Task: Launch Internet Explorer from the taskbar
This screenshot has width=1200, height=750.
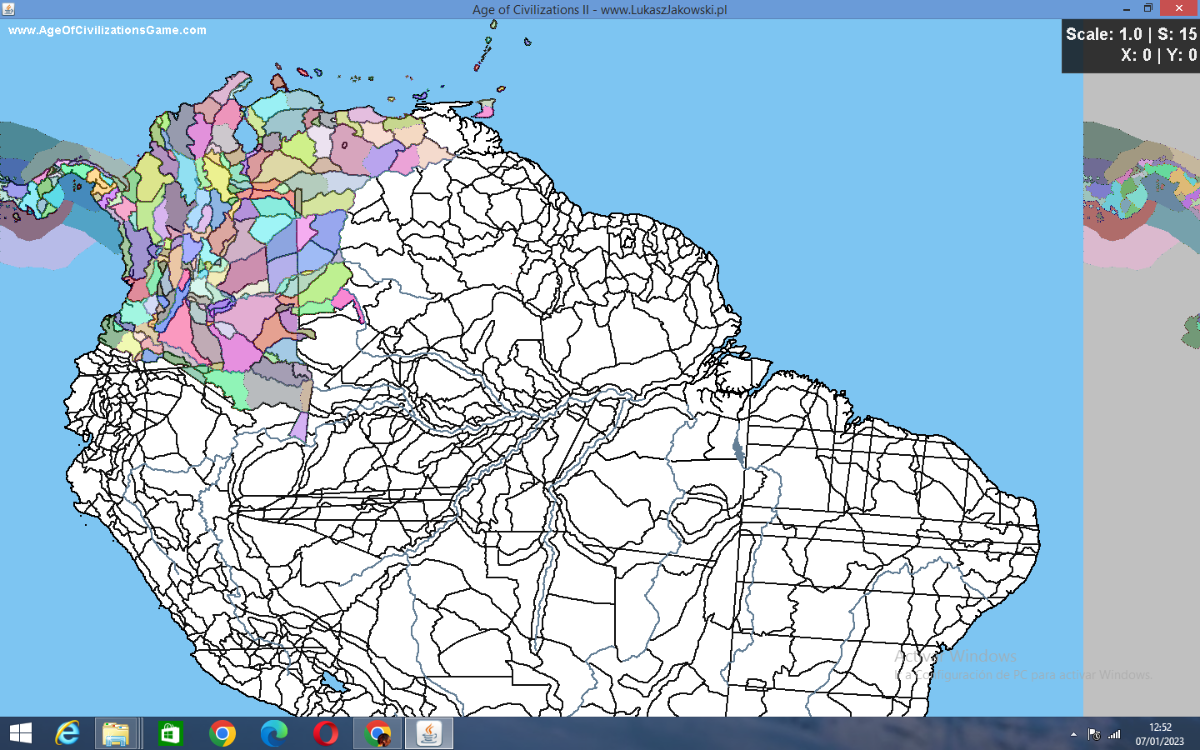Action: click(68, 734)
